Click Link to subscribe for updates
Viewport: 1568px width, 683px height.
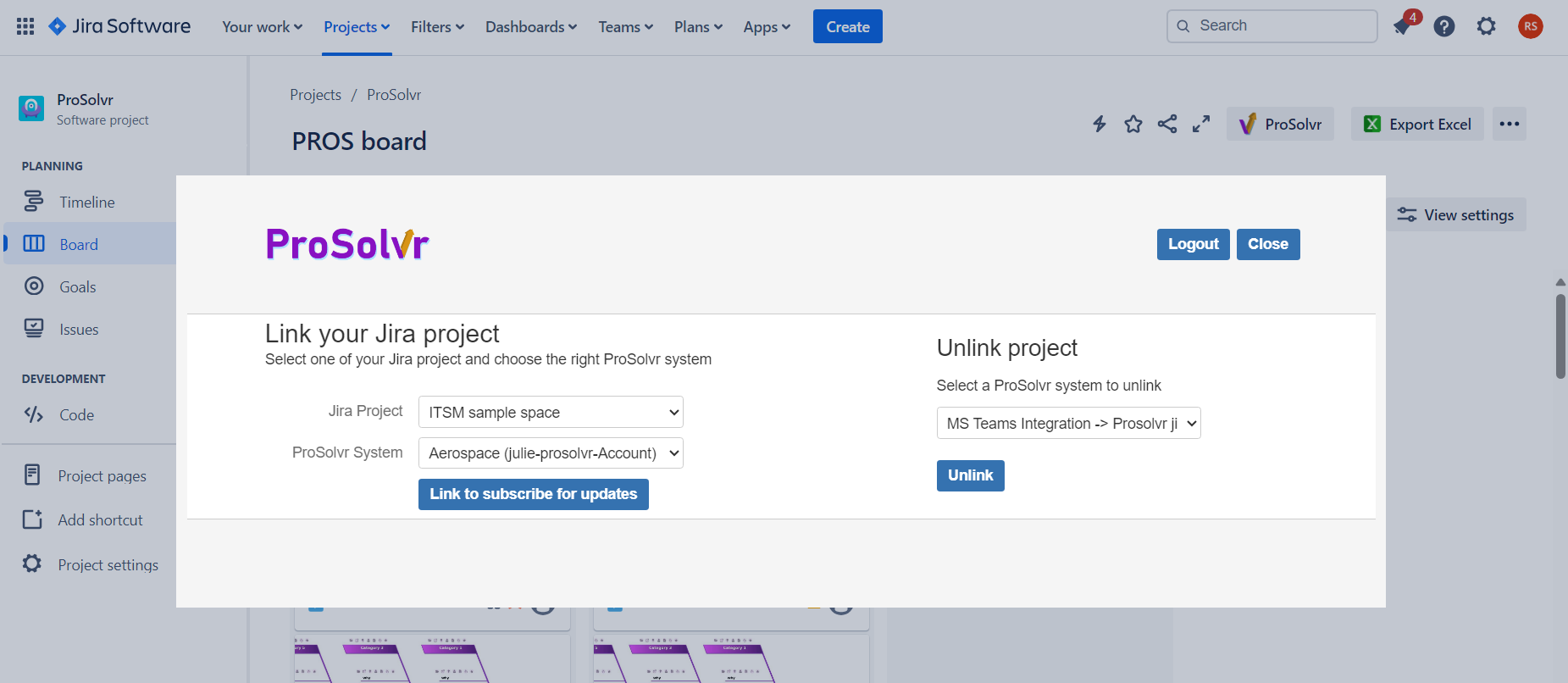click(x=533, y=494)
